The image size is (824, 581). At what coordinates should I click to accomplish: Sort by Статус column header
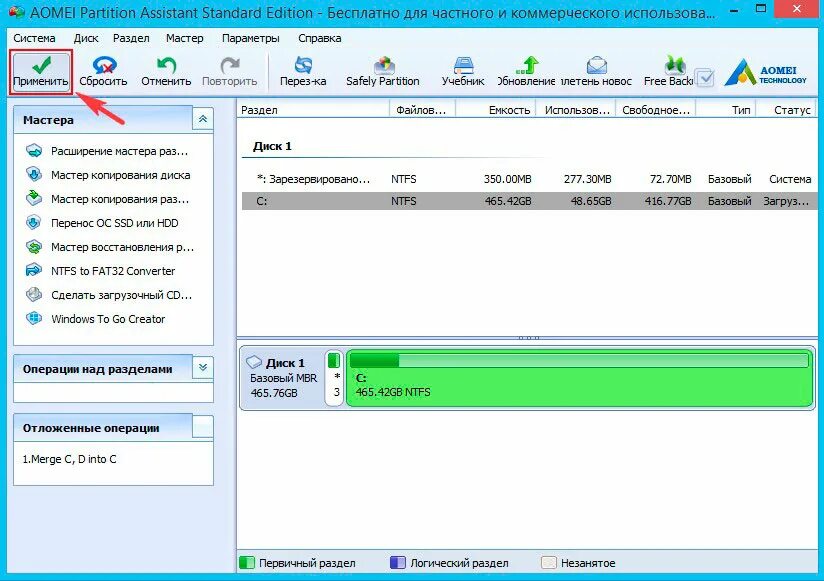point(787,110)
